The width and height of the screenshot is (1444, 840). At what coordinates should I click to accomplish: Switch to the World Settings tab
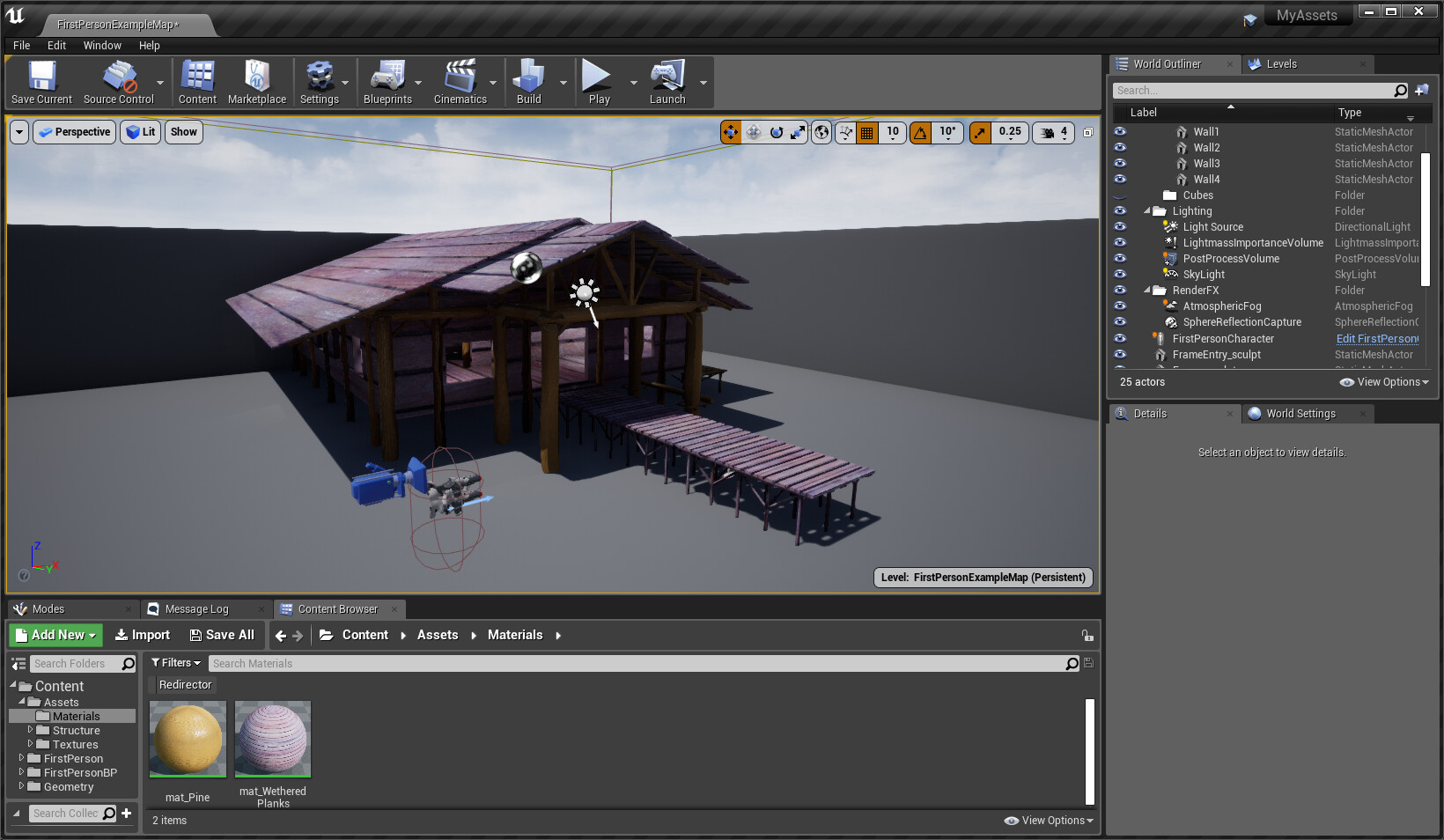pos(1300,414)
